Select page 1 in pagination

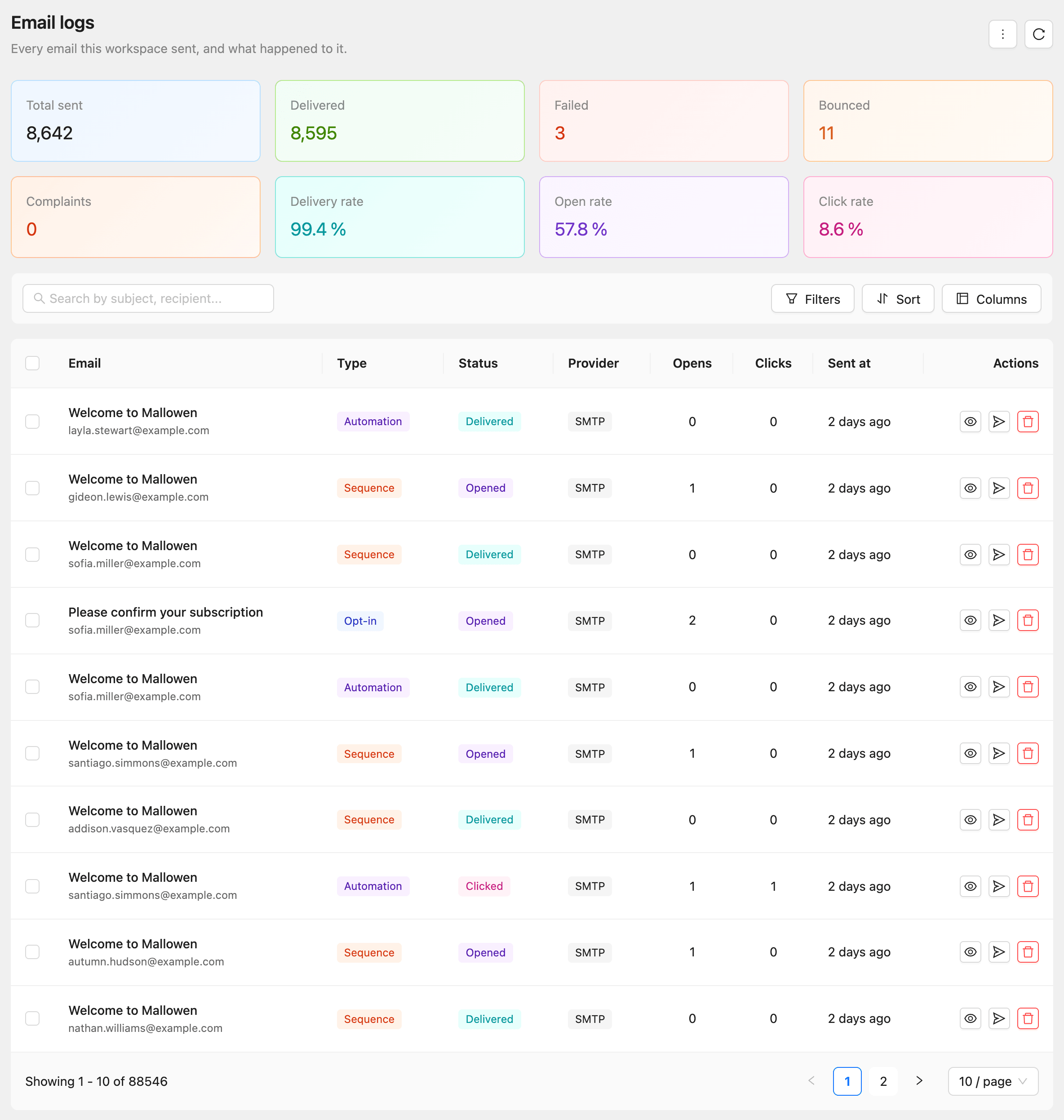point(847,1081)
